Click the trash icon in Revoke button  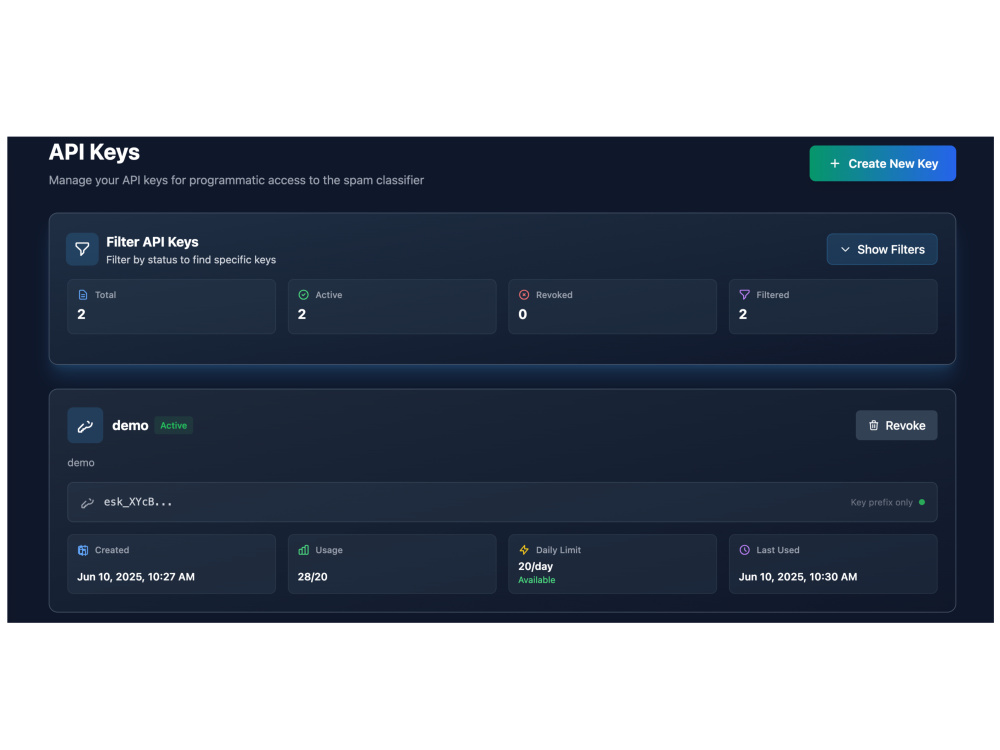[x=874, y=425]
